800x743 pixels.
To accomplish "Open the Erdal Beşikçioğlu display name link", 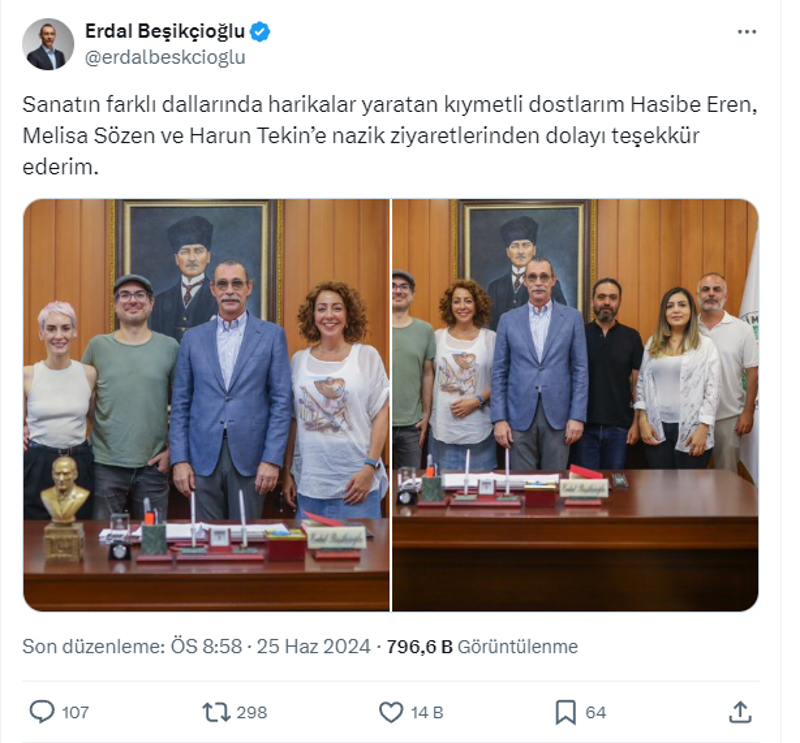I will point(165,31).
